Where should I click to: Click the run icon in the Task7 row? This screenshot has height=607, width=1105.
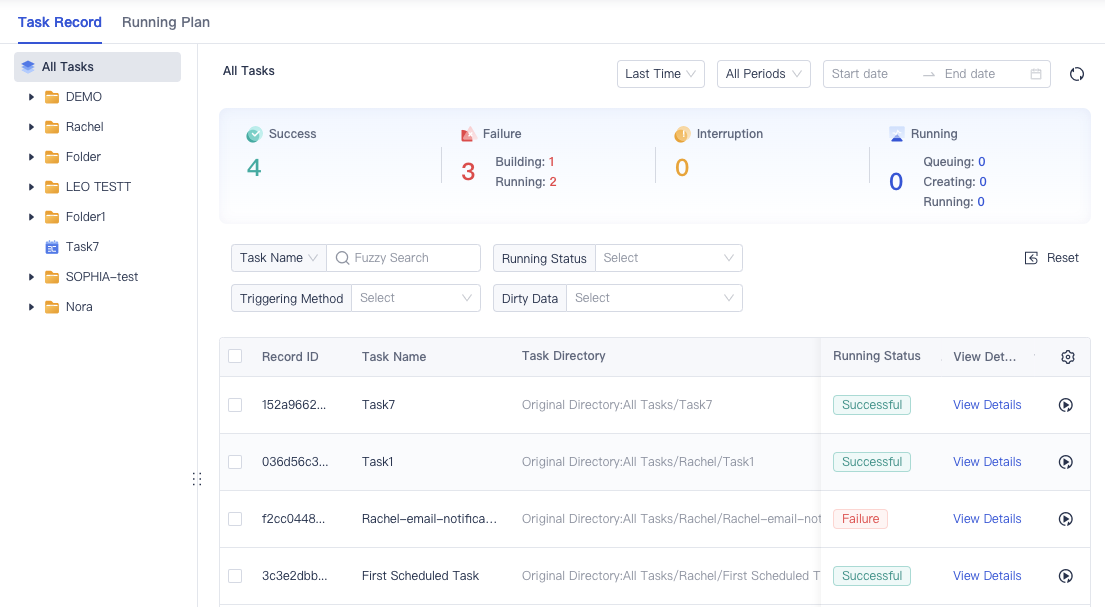point(1066,405)
